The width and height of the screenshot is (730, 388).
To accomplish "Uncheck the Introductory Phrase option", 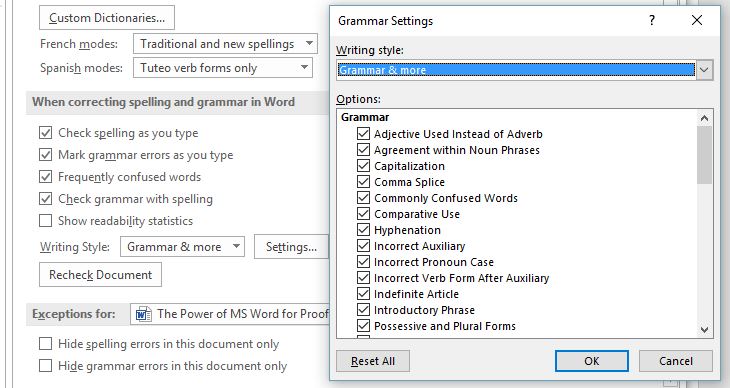I will click(x=363, y=310).
